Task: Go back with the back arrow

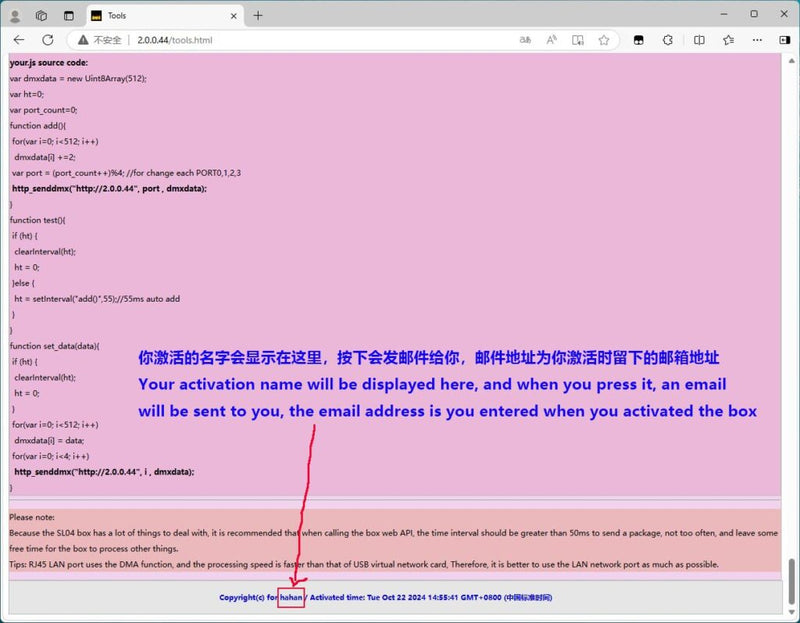Action: coord(19,40)
